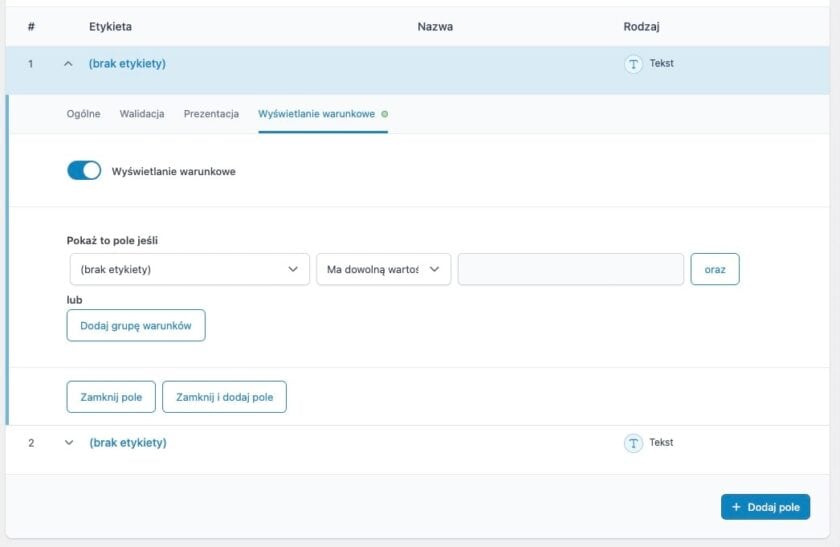Click the plus icon on Dodaj pole button

pyautogui.click(x=737, y=507)
